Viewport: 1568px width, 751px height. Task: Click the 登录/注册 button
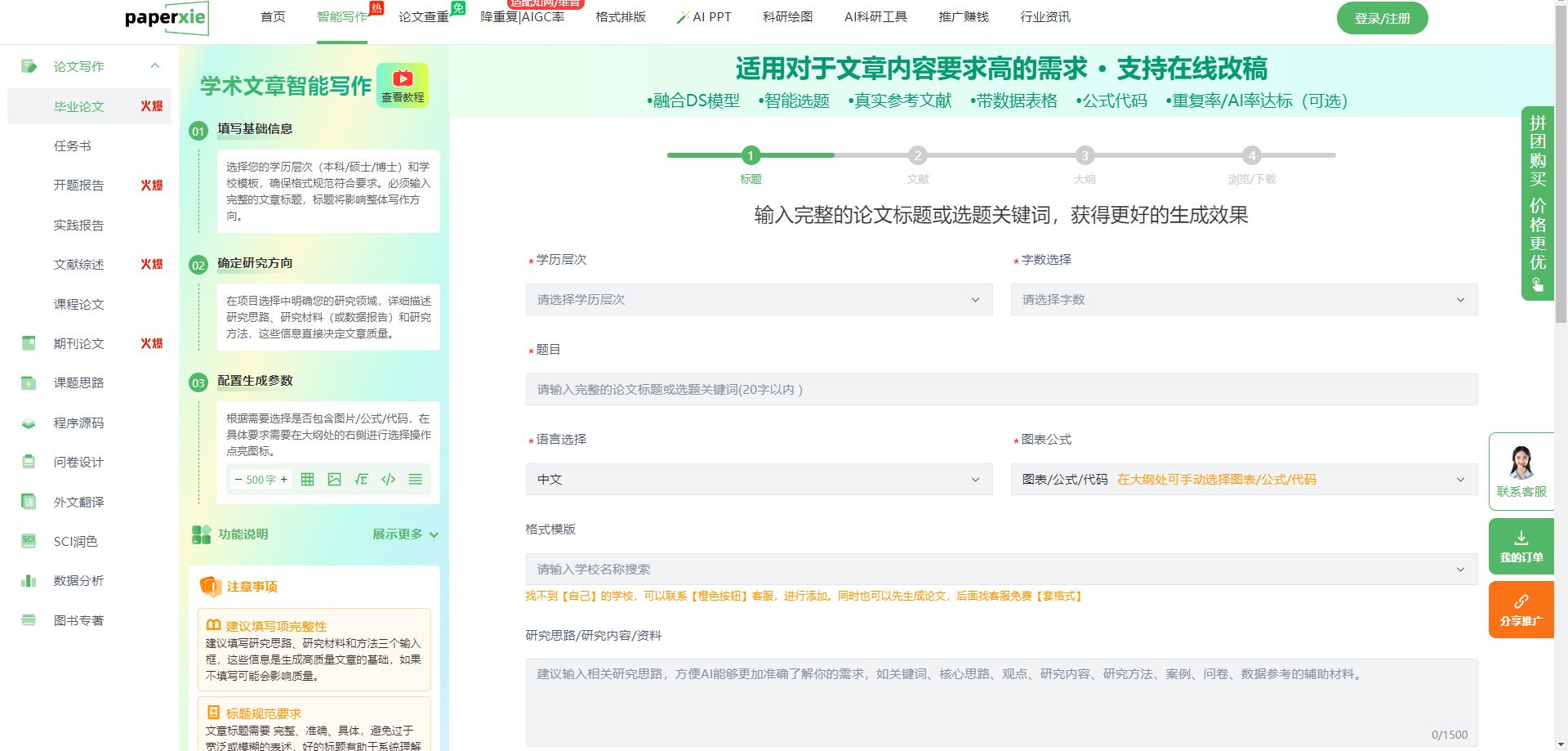(x=1382, y=18)
